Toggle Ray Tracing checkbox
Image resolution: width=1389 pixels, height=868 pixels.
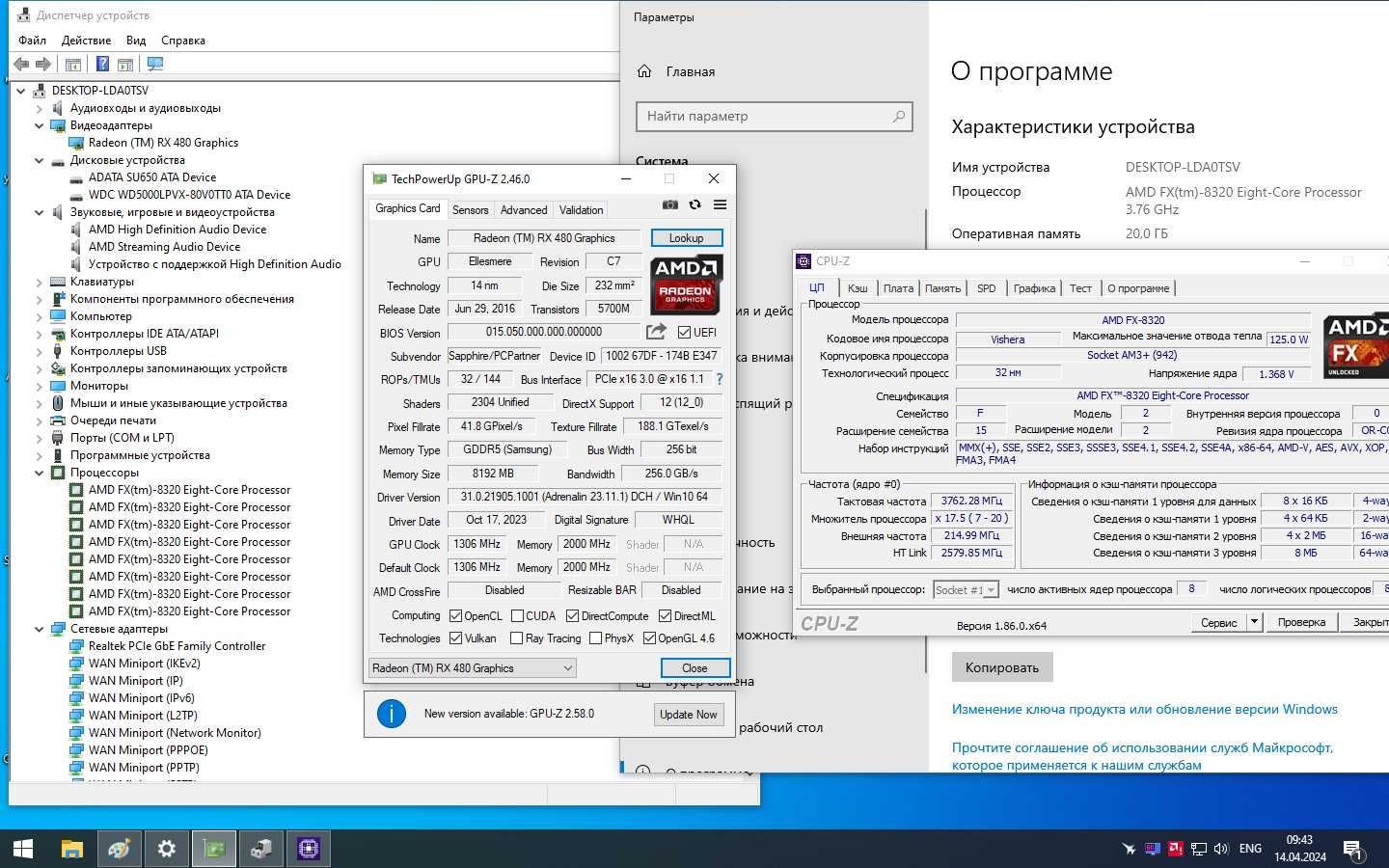pyautogui.click(x=516, y=637)
